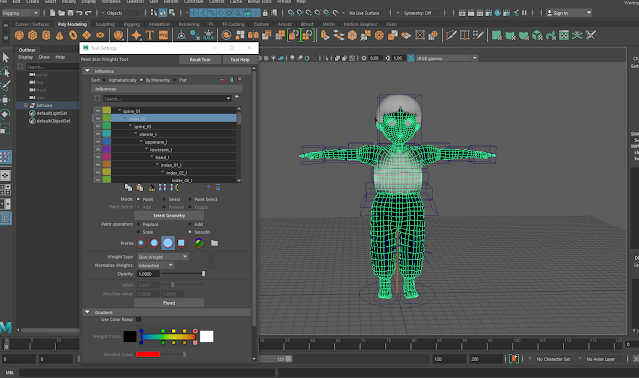Image resolution: width=639 pixels, height=378 pixels.
Task: Click the Select Geometry button
Action: 169,215
